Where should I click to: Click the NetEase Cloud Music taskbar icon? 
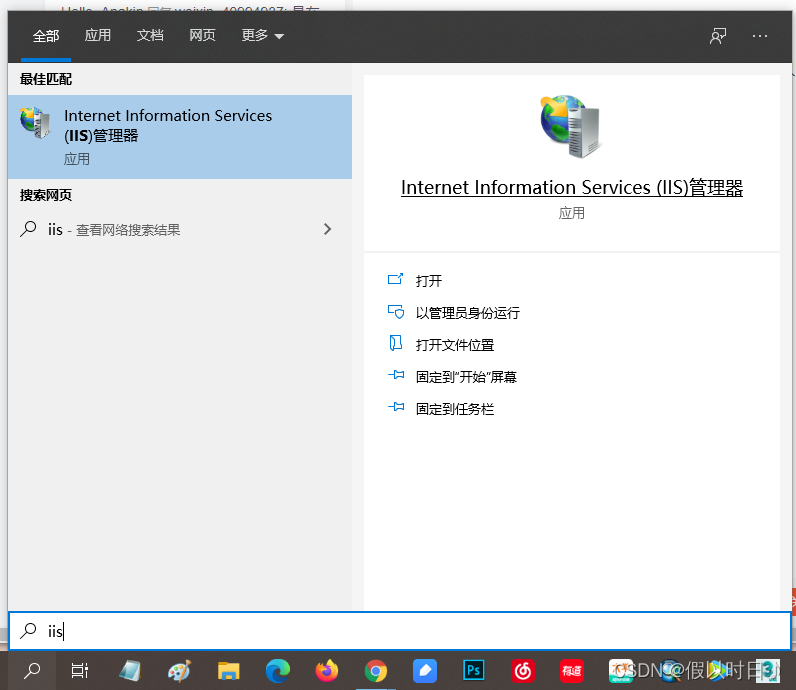(522, 671)
